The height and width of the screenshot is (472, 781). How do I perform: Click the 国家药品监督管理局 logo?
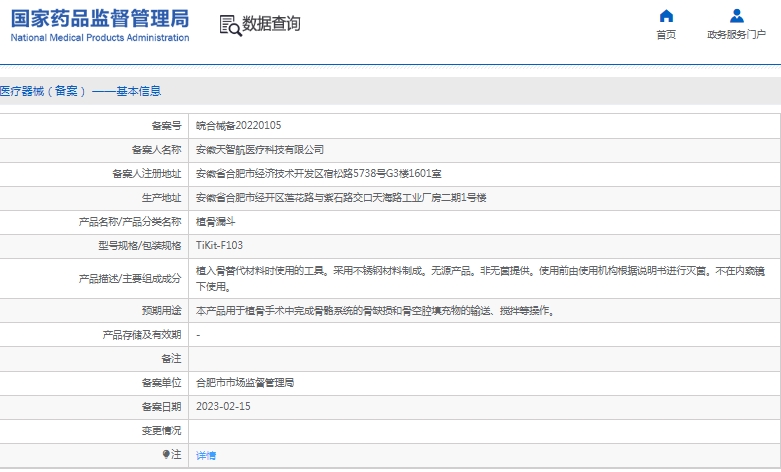tap(100, 19)
